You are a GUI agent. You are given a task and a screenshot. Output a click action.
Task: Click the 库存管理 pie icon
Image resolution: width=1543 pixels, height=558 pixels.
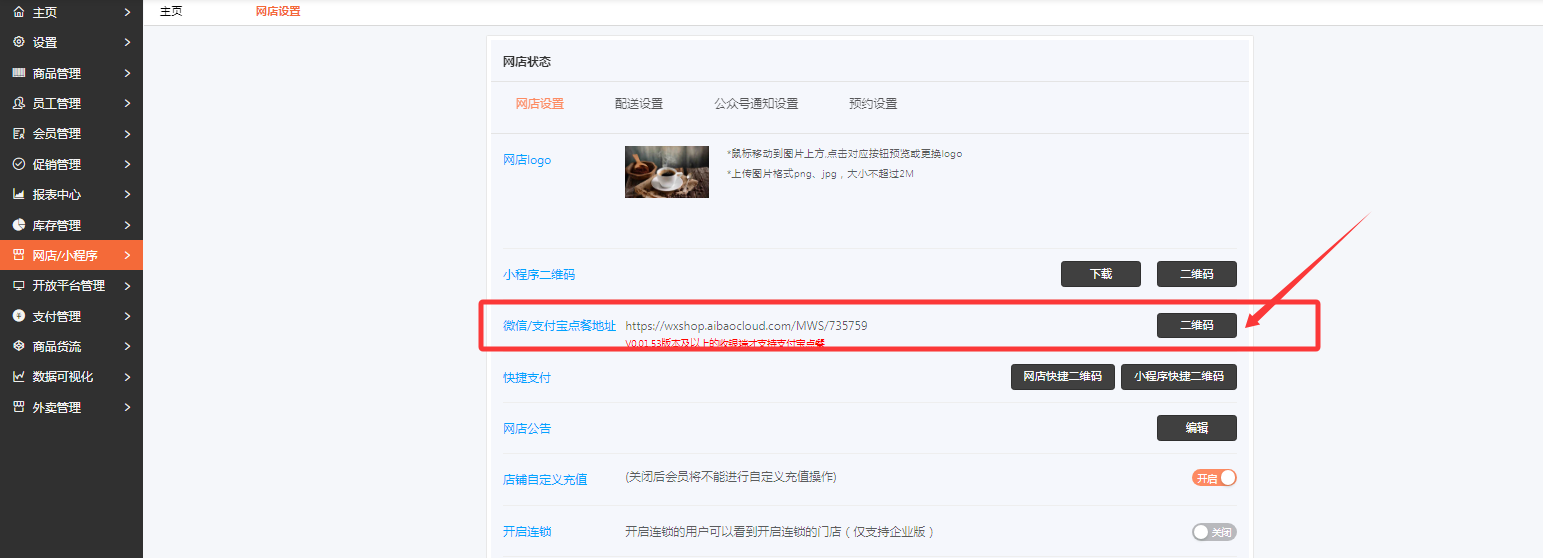tap(18, 225)
